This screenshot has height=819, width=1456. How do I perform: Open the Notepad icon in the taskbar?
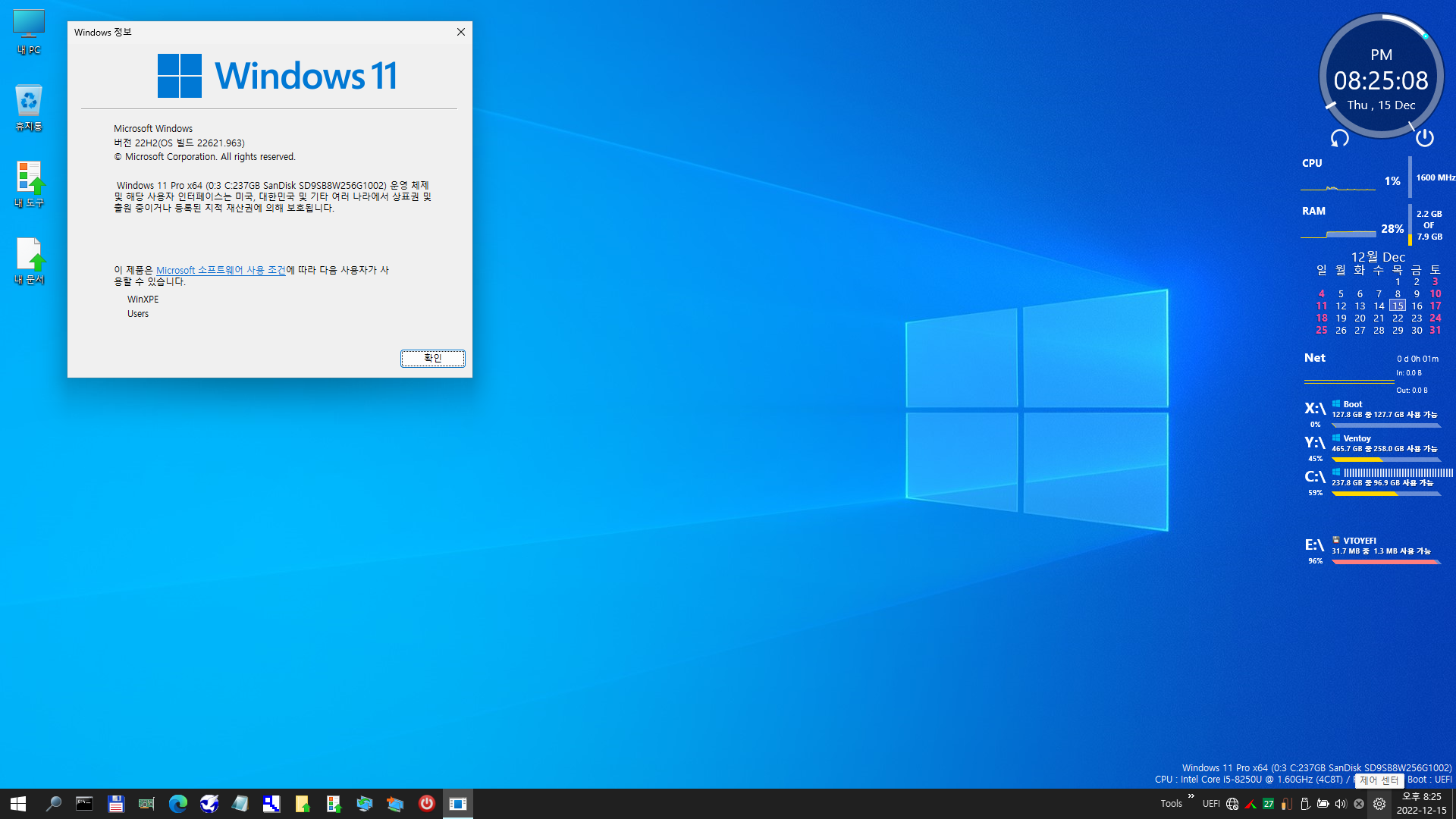click(x=240, y=804)
